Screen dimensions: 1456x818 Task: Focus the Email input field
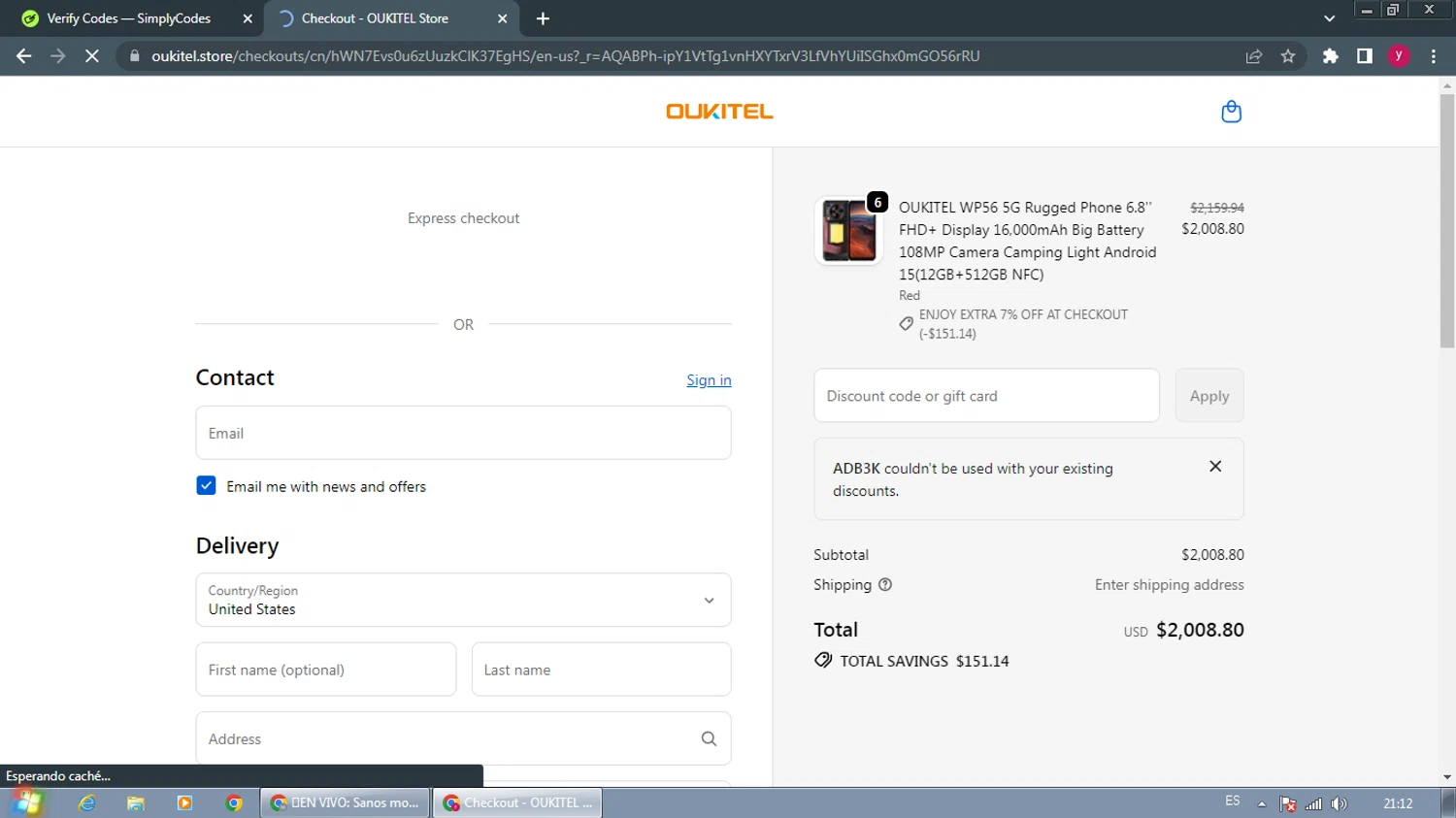(x=463, y=433)
